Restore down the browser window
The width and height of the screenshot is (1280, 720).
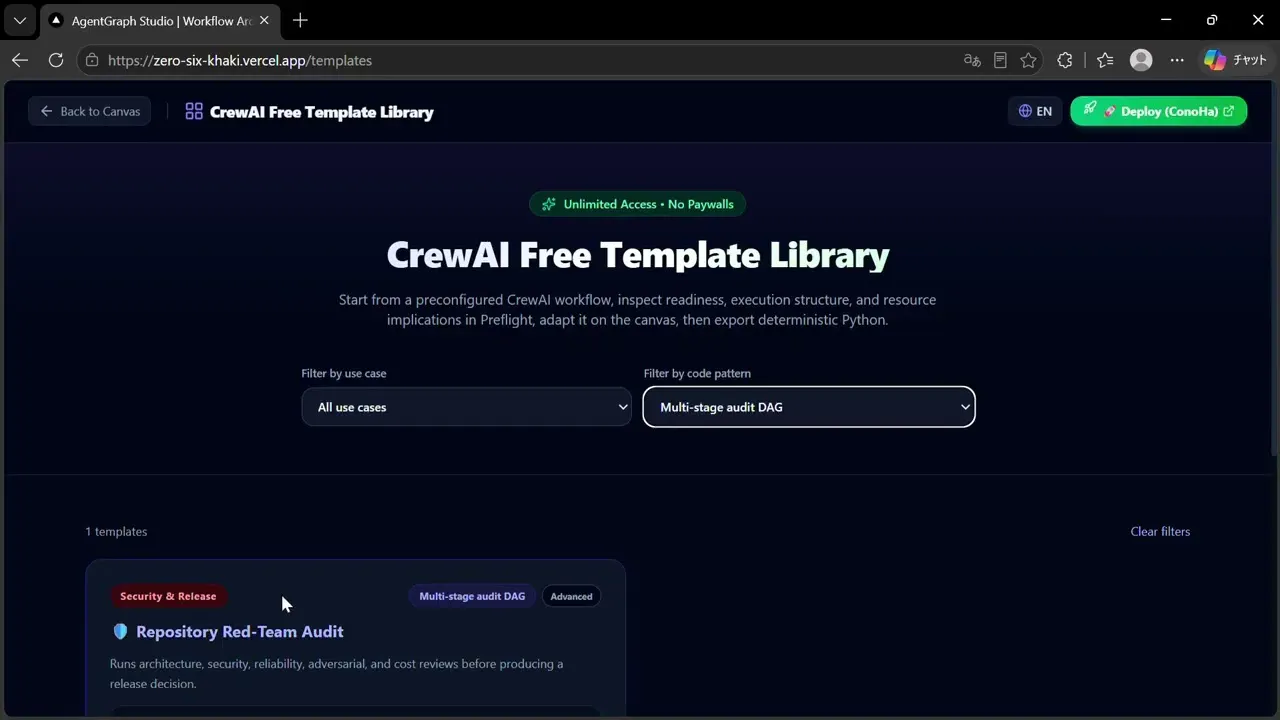1212,20
